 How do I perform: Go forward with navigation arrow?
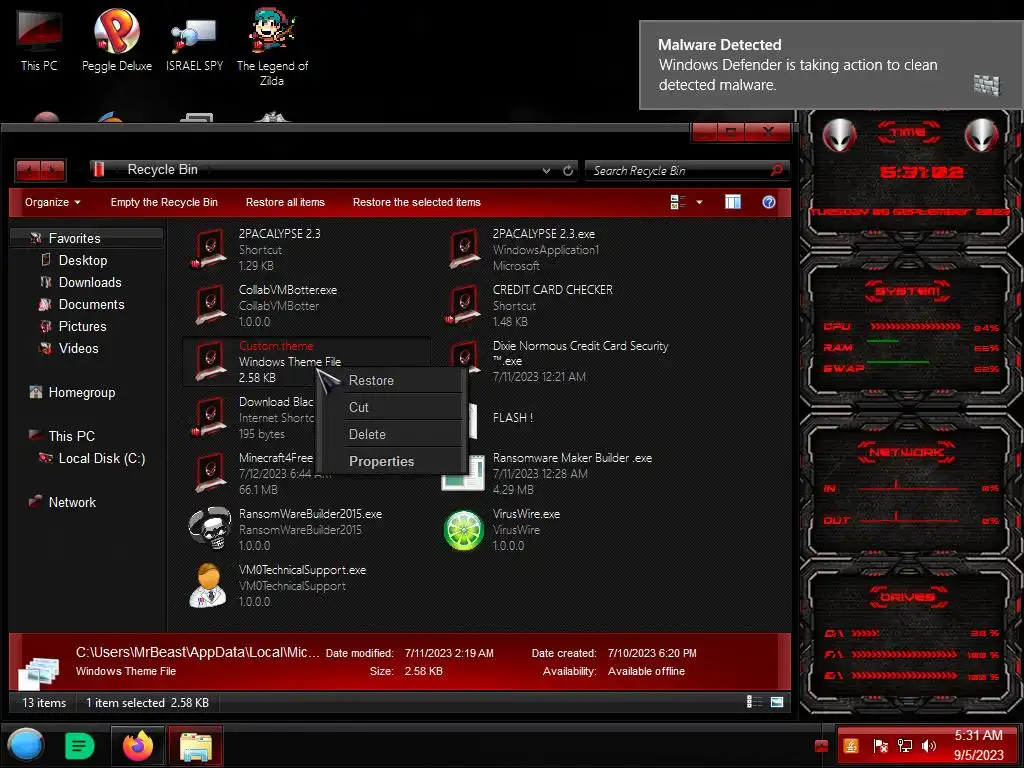(53, 170)
